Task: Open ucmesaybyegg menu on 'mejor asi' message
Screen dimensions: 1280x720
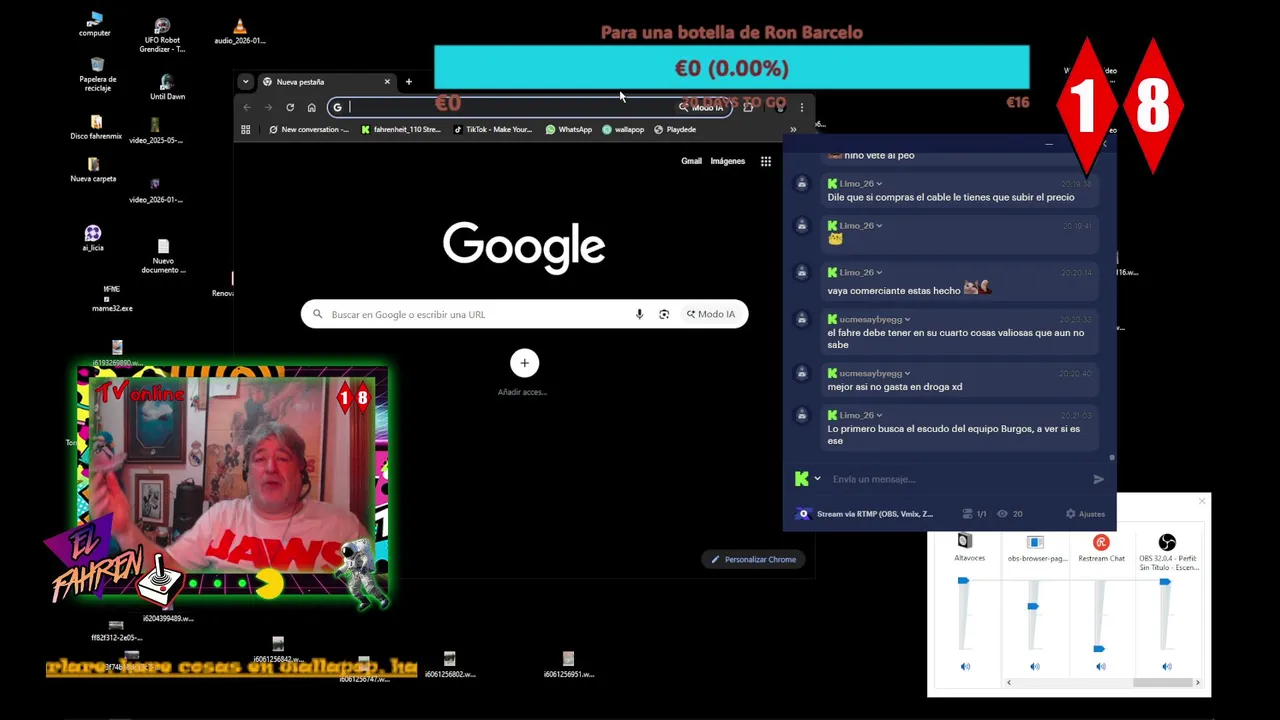Action: 907,373
